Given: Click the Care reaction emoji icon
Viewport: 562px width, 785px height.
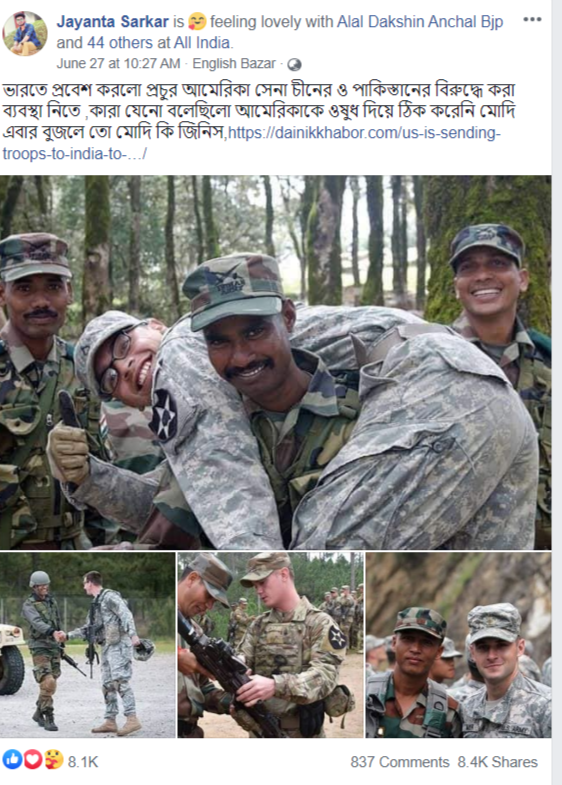Looking at the screenshot, I should [x=53, y=760].
